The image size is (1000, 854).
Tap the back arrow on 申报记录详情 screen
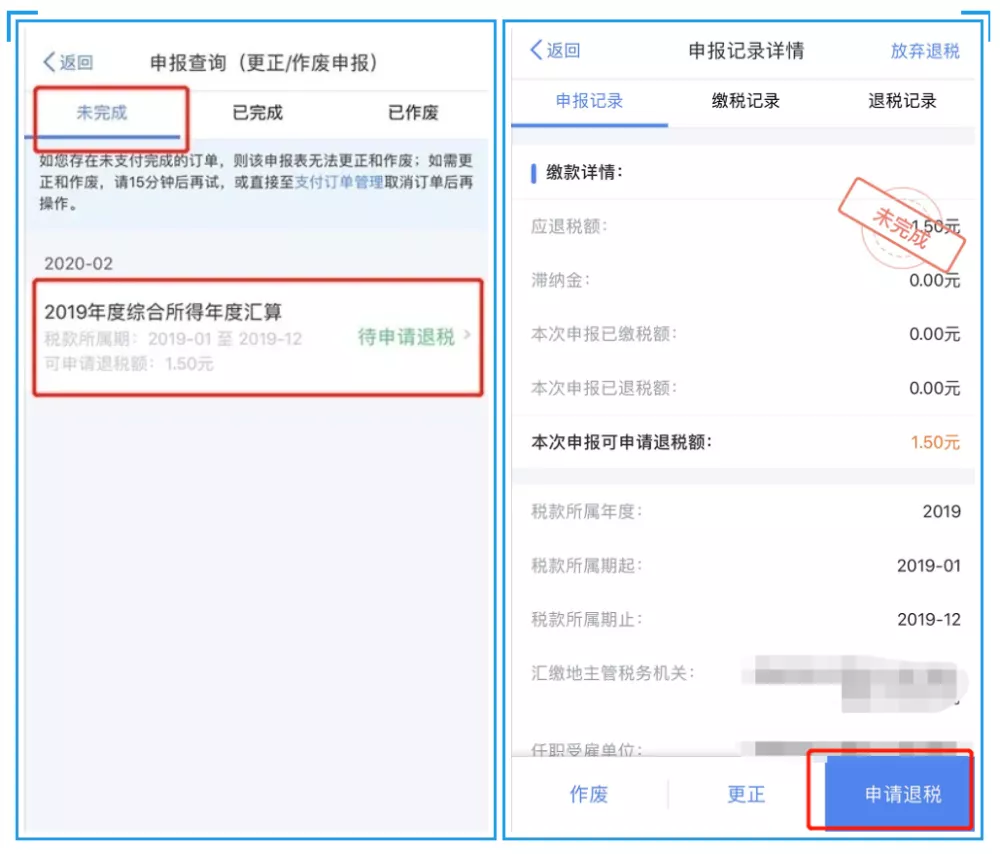536,50
